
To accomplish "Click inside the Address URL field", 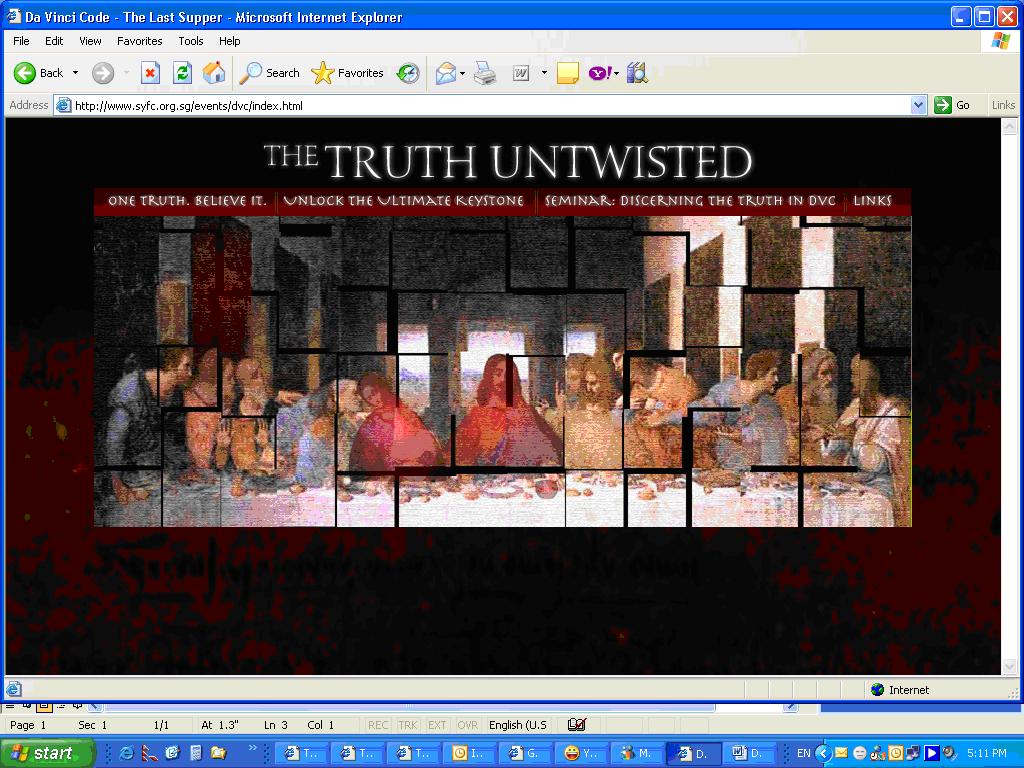I will tap(490, 105).
